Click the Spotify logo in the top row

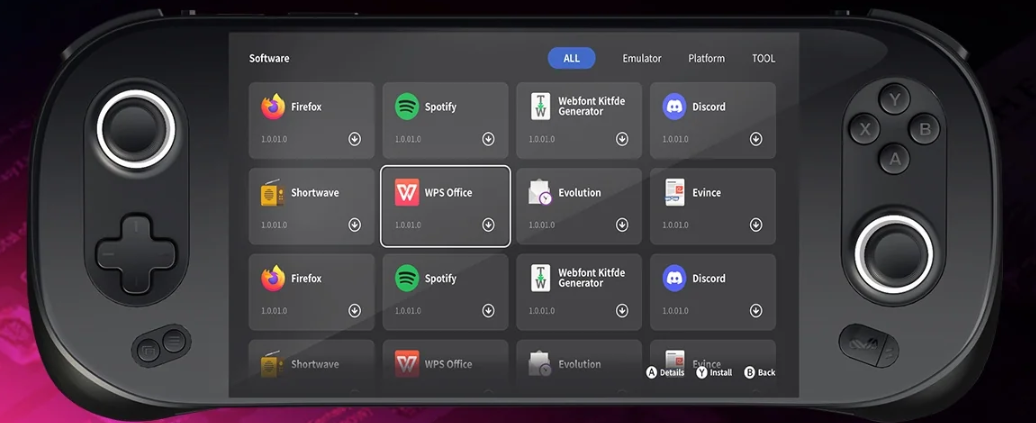coord(407,106)
